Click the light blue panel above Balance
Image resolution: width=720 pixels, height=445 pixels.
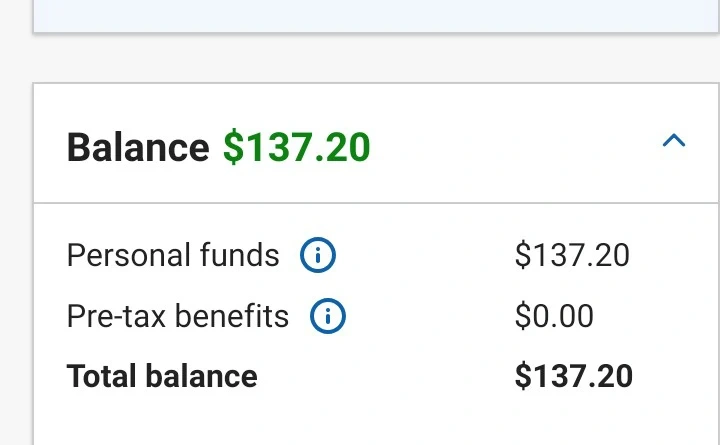click(370, 14)
